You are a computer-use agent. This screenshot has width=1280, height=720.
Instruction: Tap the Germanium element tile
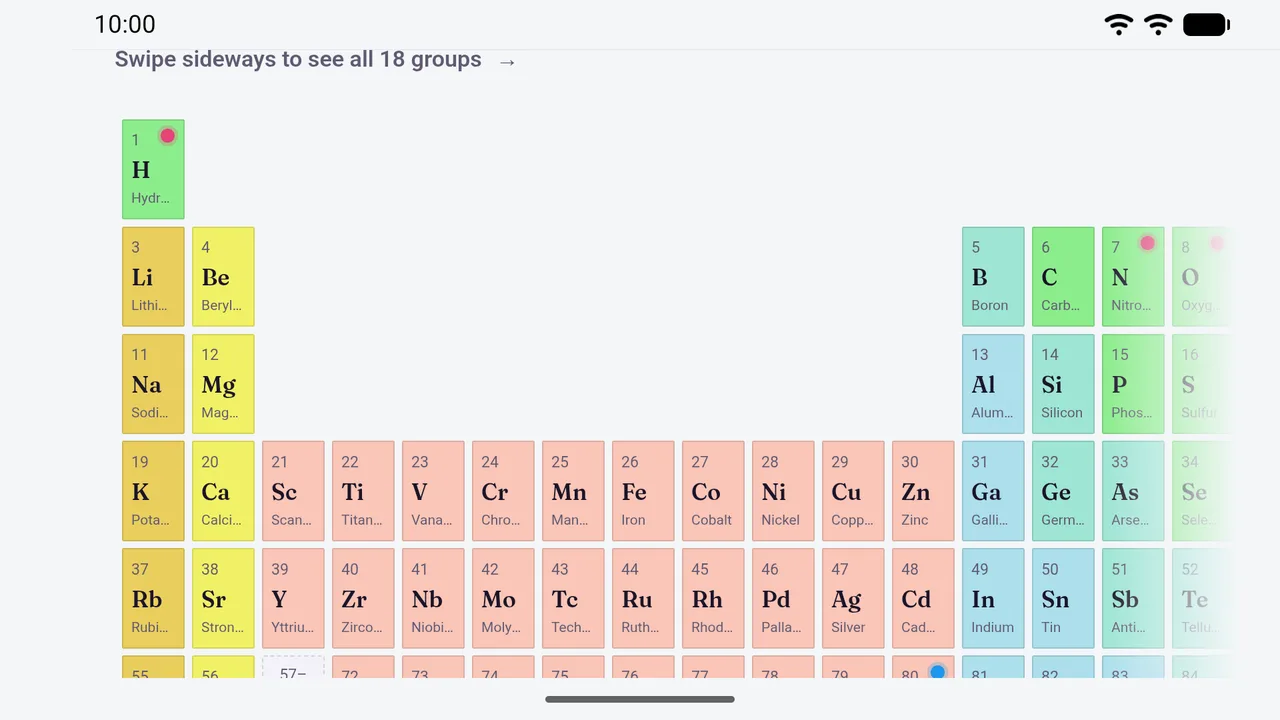pos(1063,491)
